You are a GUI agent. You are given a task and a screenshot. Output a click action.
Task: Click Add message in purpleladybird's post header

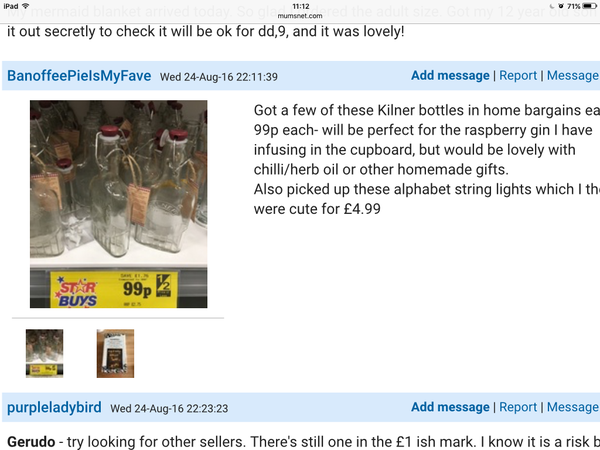click(x=450, y=407)
